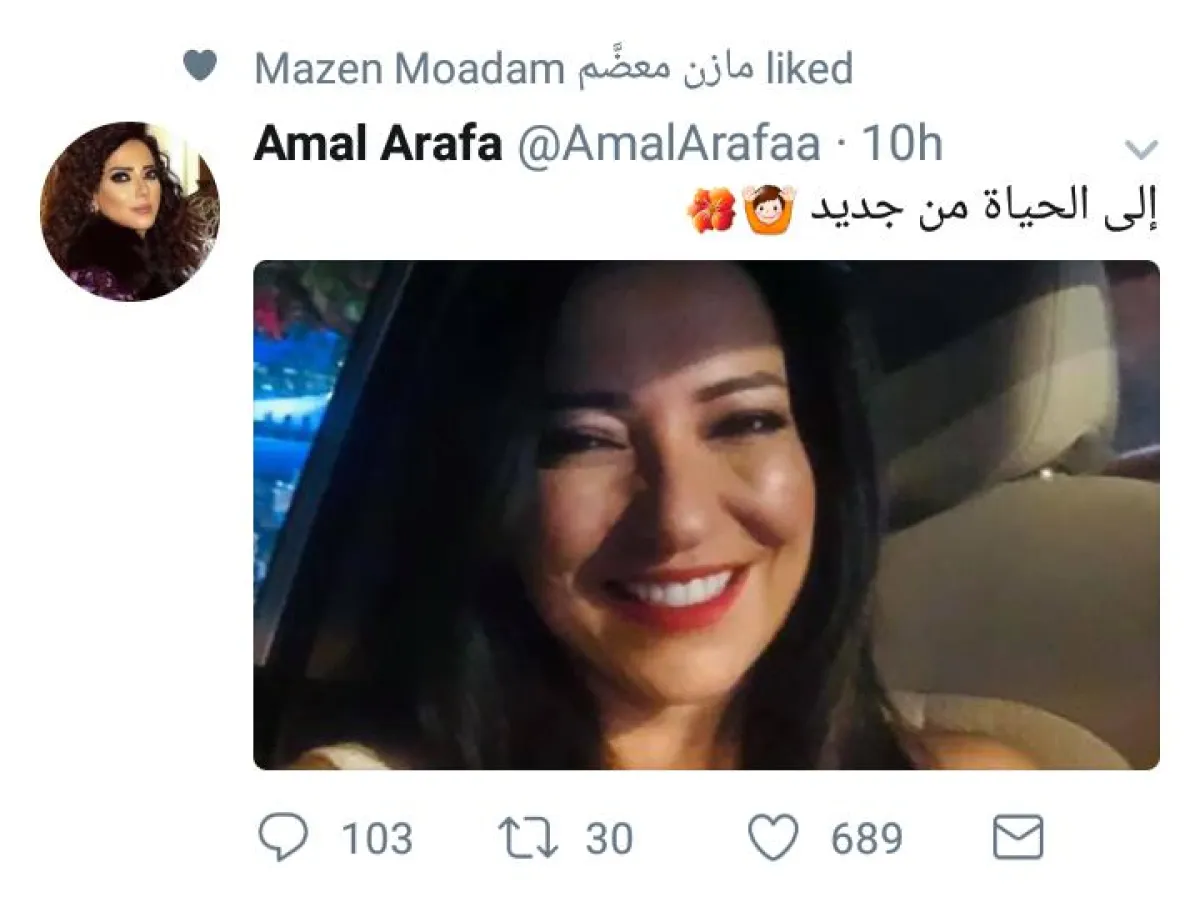This screenshot has height=902, width=1200.
Task: Click the word liked in header
Action: (x=808, y=69)
